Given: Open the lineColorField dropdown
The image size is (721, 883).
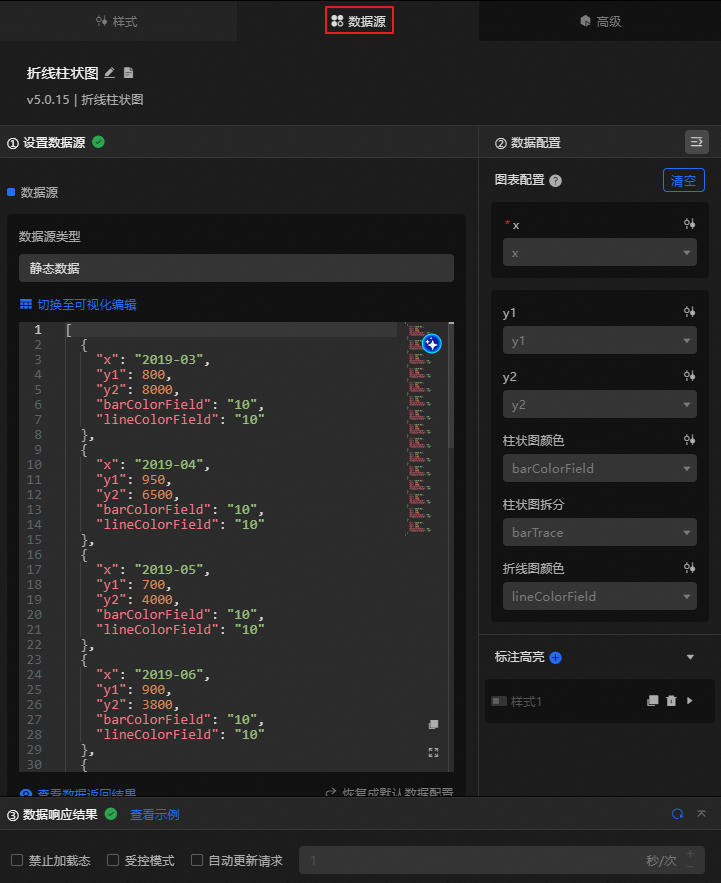Looking at the screenshot, I should point(599,596).
